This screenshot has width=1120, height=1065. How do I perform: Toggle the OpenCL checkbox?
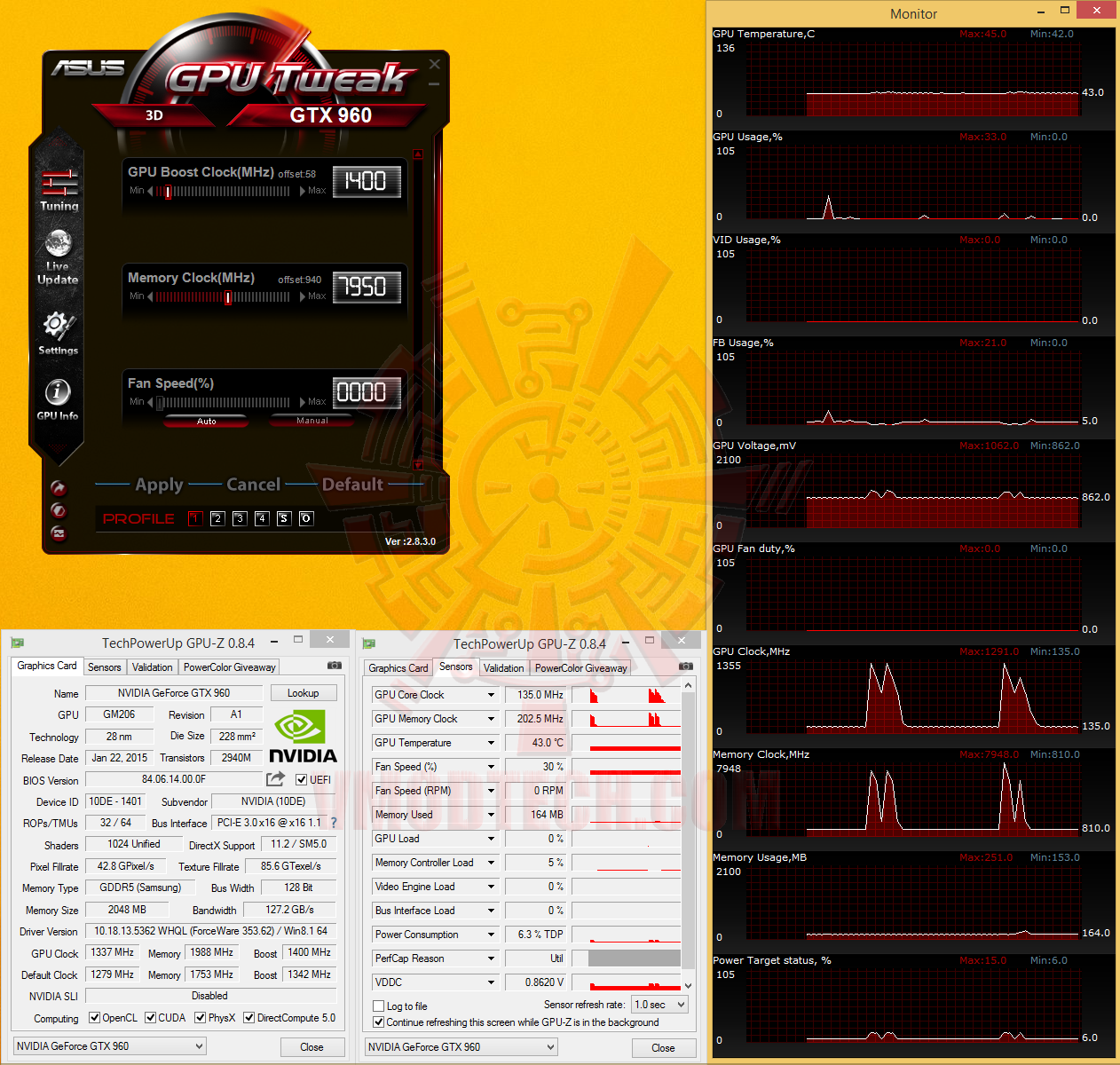95,1018
